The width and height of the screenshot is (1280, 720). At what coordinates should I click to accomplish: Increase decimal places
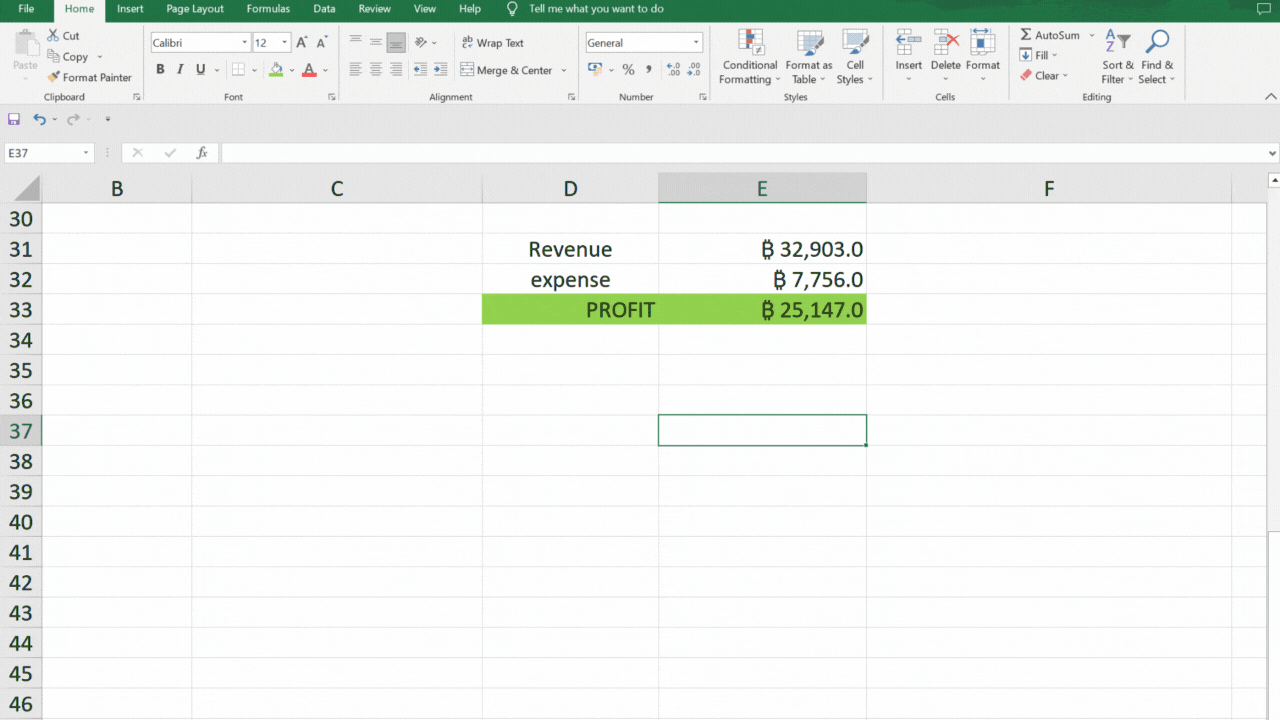pos(673,70)
